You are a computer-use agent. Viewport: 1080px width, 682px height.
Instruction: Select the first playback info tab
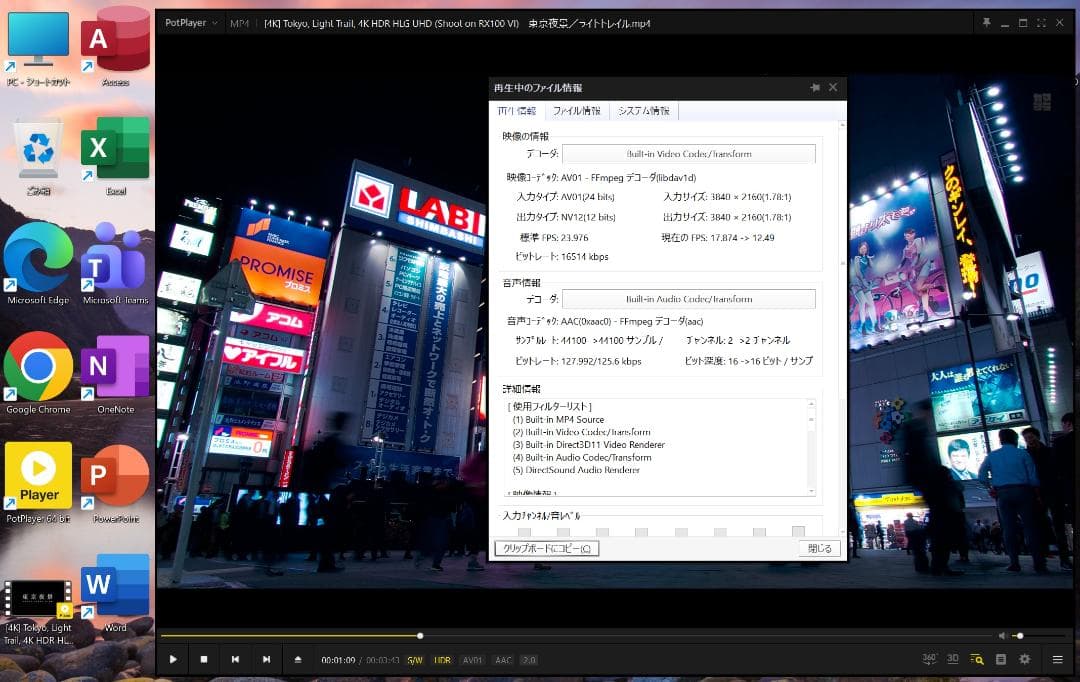point(517,110)
